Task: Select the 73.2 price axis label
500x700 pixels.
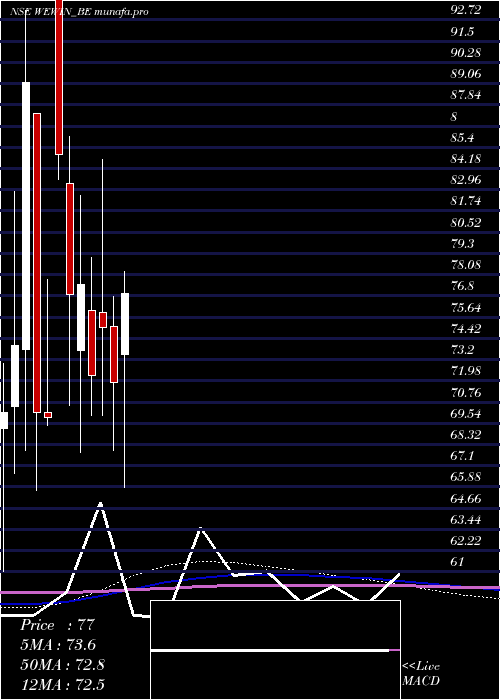Action: pyautogui.click(x=462, y=350)
